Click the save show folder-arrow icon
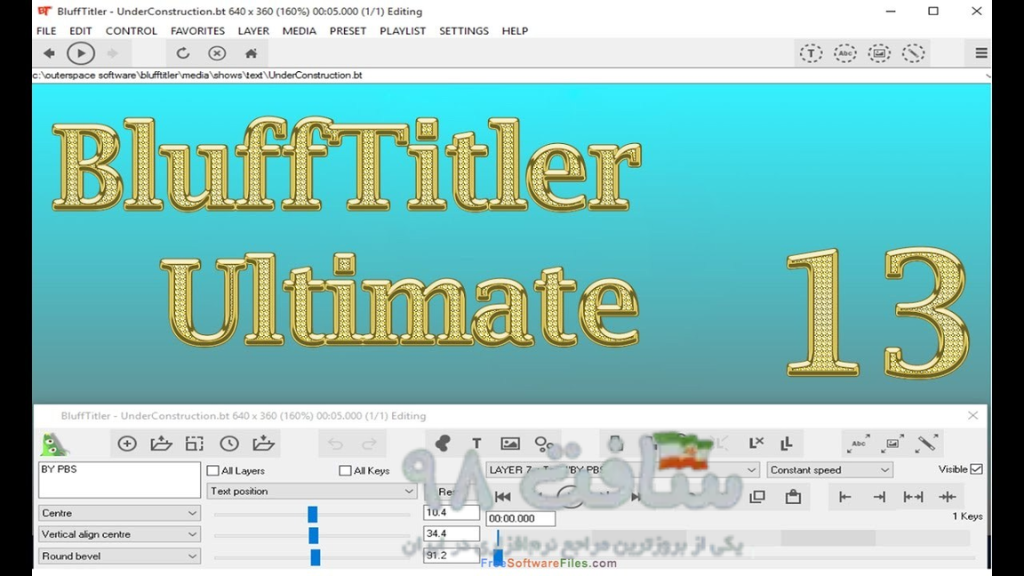 (263, 444)
